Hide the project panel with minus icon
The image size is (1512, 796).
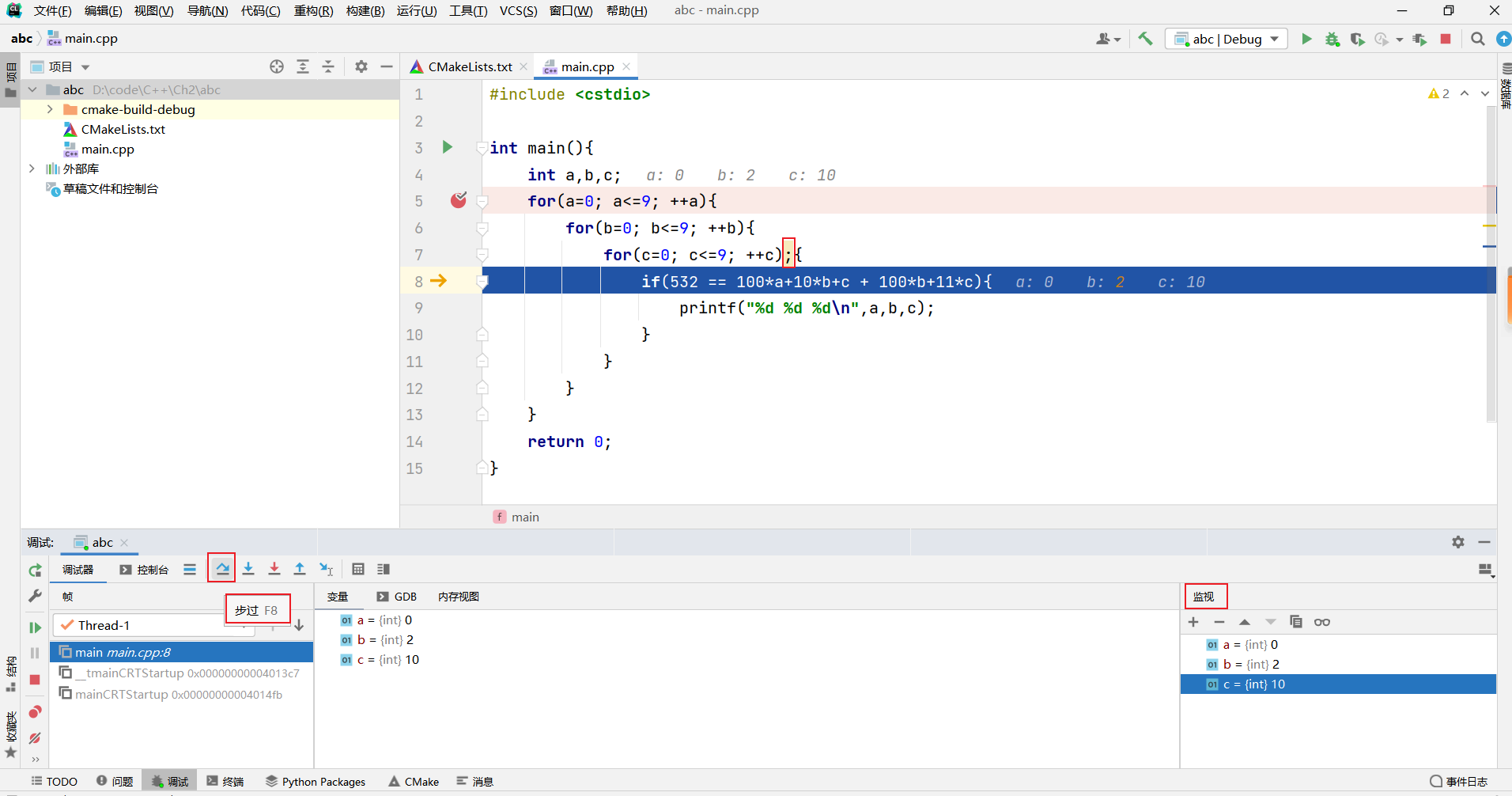387,66
